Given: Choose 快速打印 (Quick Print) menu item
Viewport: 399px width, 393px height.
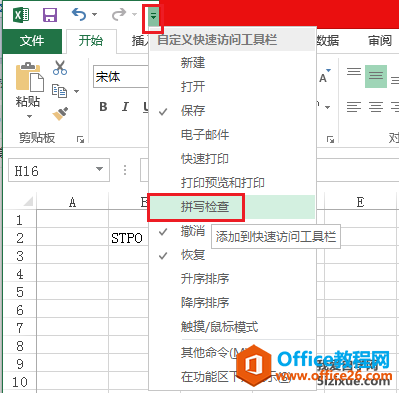Looking at the screenshot, I should pyautogui.click(x=232, y=159).
